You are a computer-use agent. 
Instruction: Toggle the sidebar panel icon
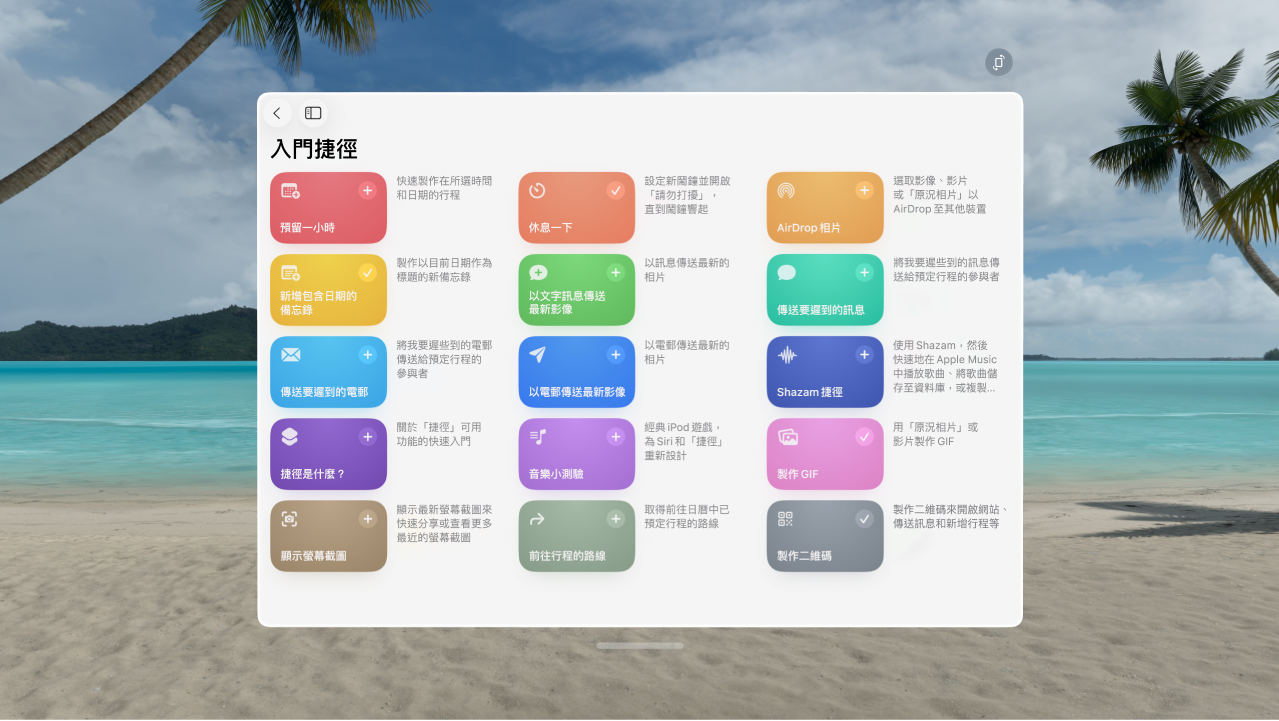[313, 113]
